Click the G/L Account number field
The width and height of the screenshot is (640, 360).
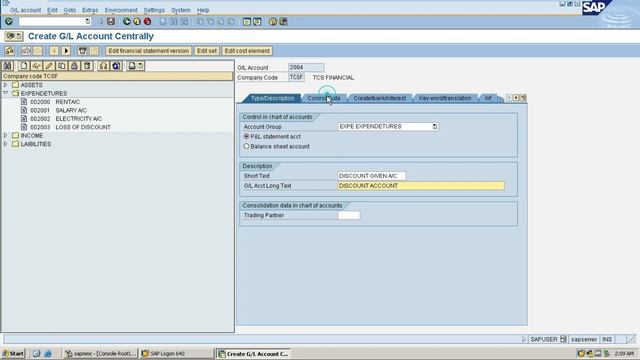[306, 67]
